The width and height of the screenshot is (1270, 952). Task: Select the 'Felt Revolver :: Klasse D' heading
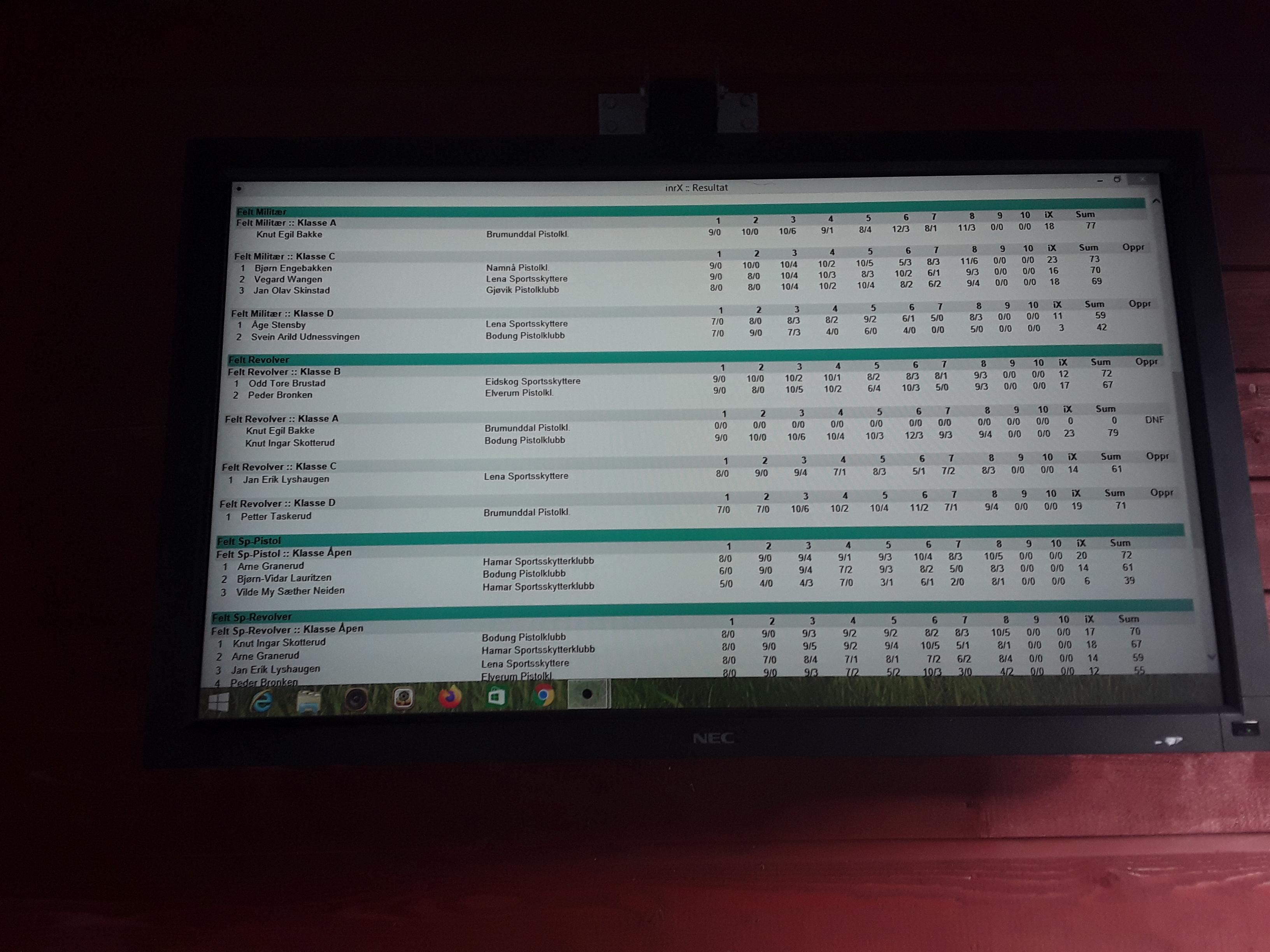pos(277,503)
